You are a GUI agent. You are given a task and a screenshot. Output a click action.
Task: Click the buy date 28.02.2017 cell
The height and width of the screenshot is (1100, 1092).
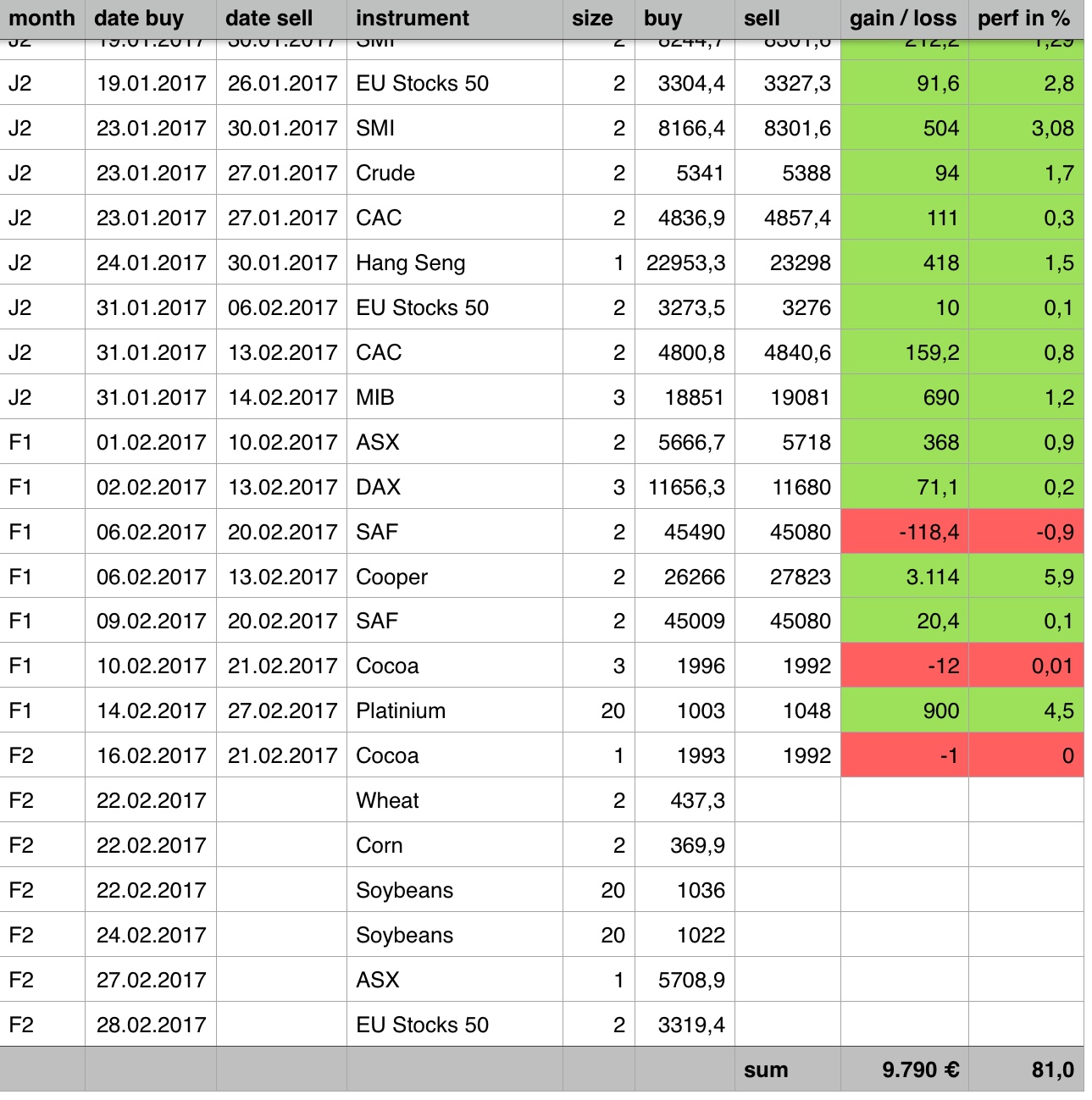(x=151, y=1025)
